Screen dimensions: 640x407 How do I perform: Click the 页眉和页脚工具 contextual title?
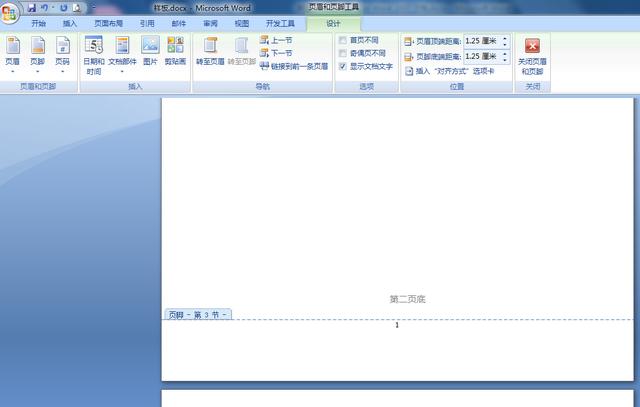pyautogui.click(x=333, y=7)
